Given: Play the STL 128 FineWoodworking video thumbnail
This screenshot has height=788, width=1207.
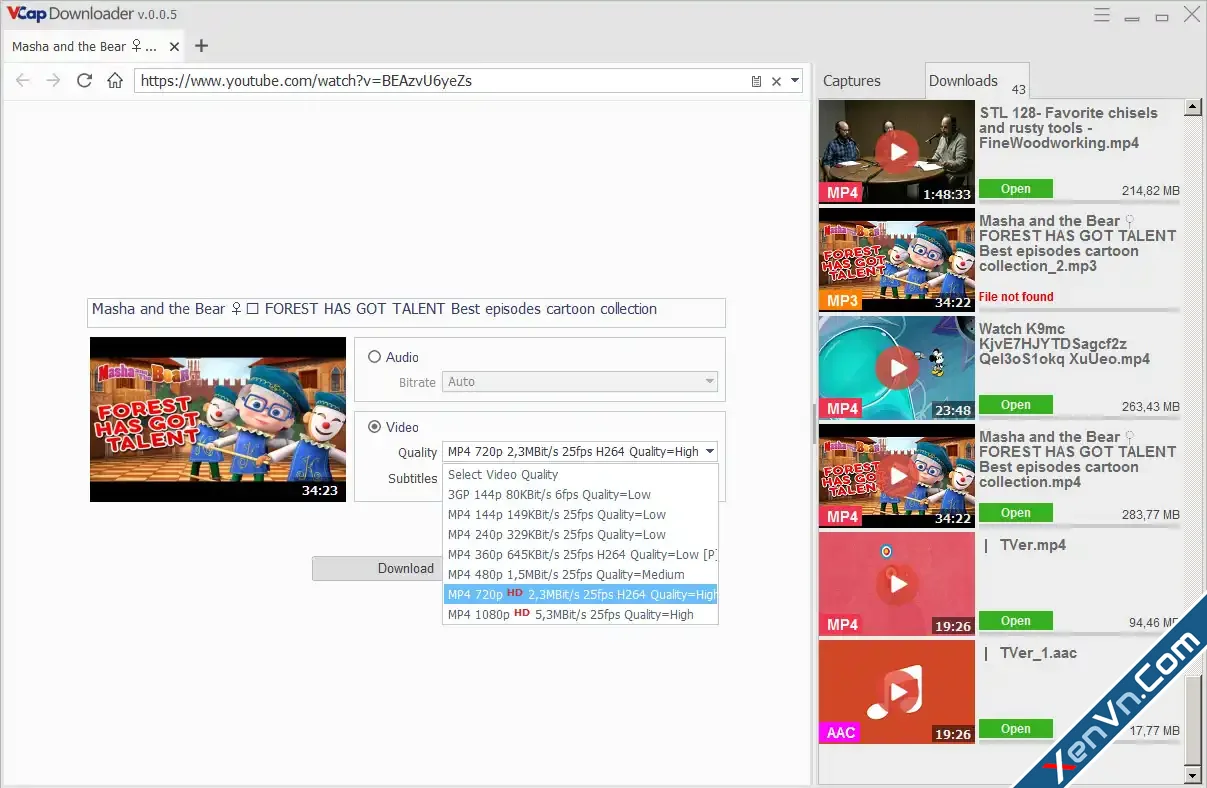Looking at the screenshot, I should click(897, 152).
